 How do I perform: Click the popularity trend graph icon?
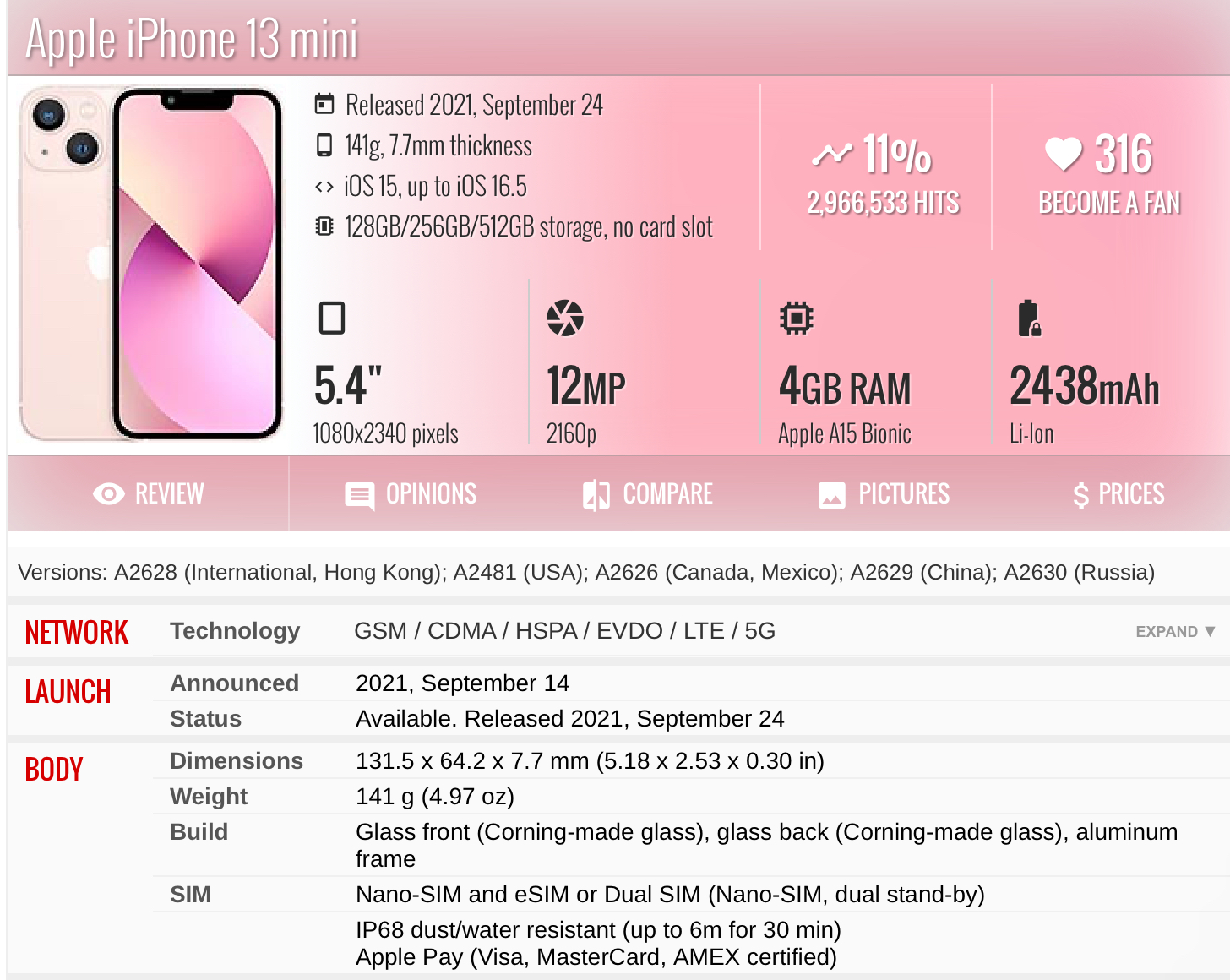pos(832,154)
